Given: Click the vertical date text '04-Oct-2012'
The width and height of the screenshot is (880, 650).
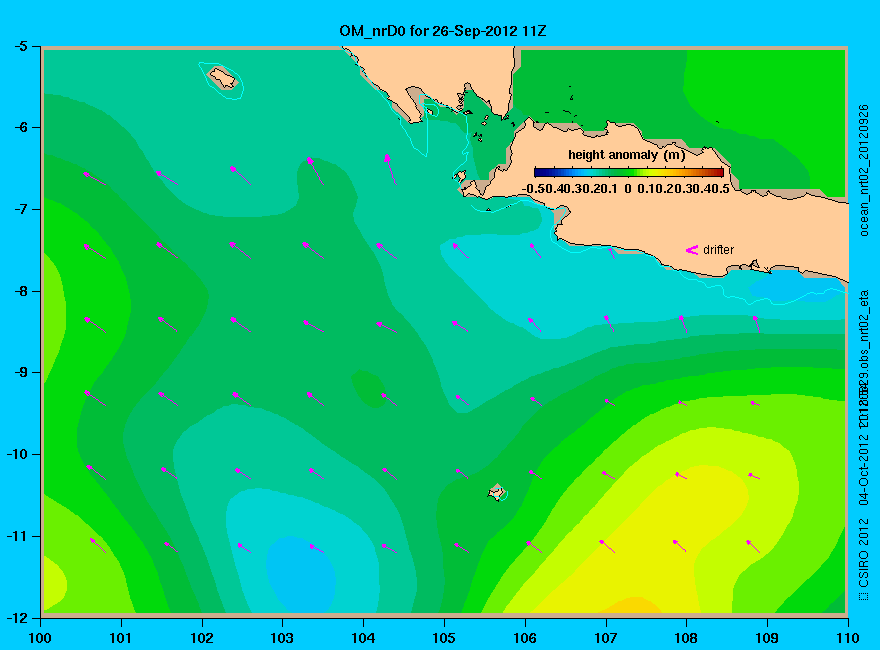Looking at the screenshot, I should [x=864, y=468].
